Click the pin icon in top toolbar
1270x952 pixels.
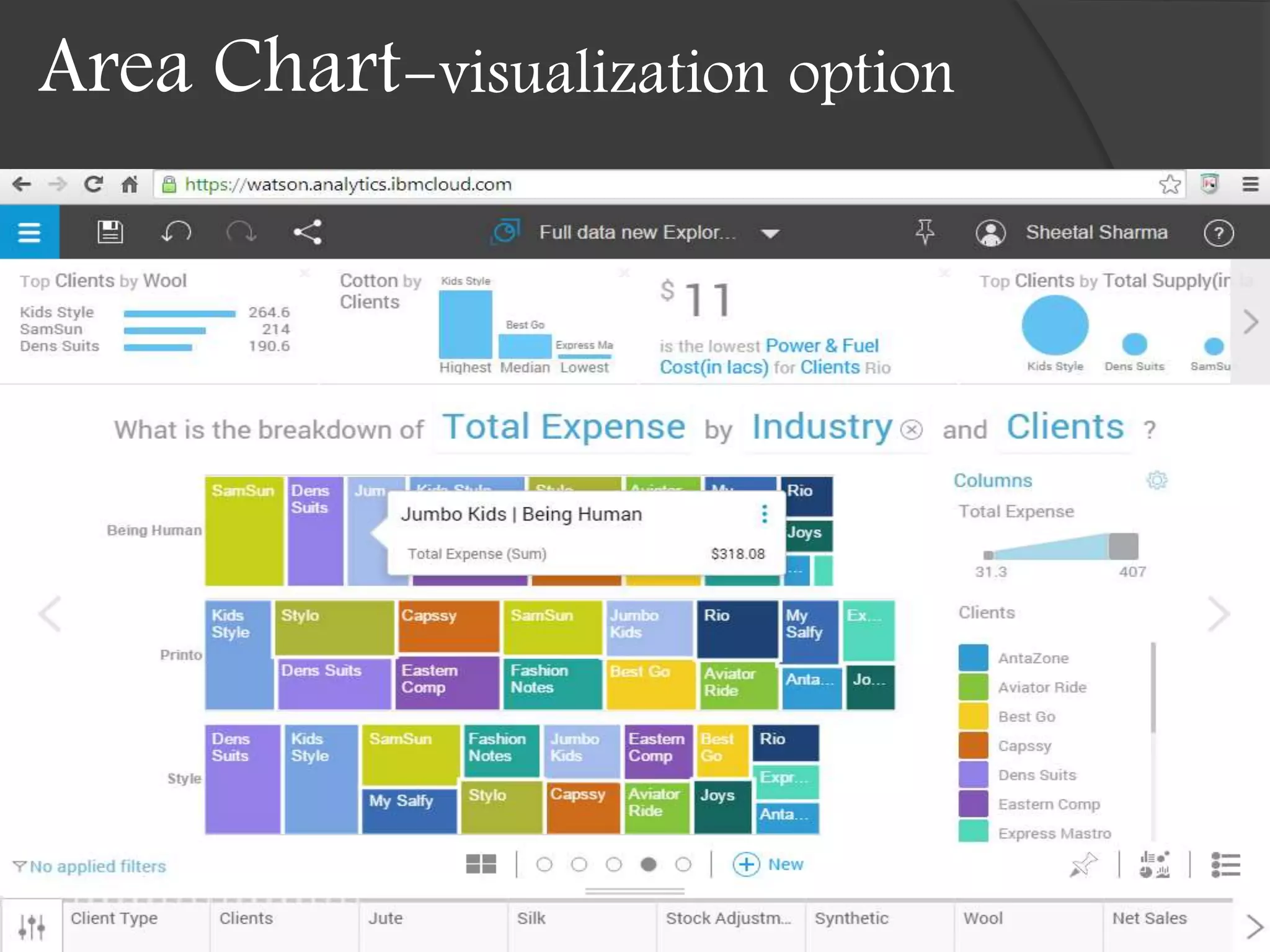point(925,232)
